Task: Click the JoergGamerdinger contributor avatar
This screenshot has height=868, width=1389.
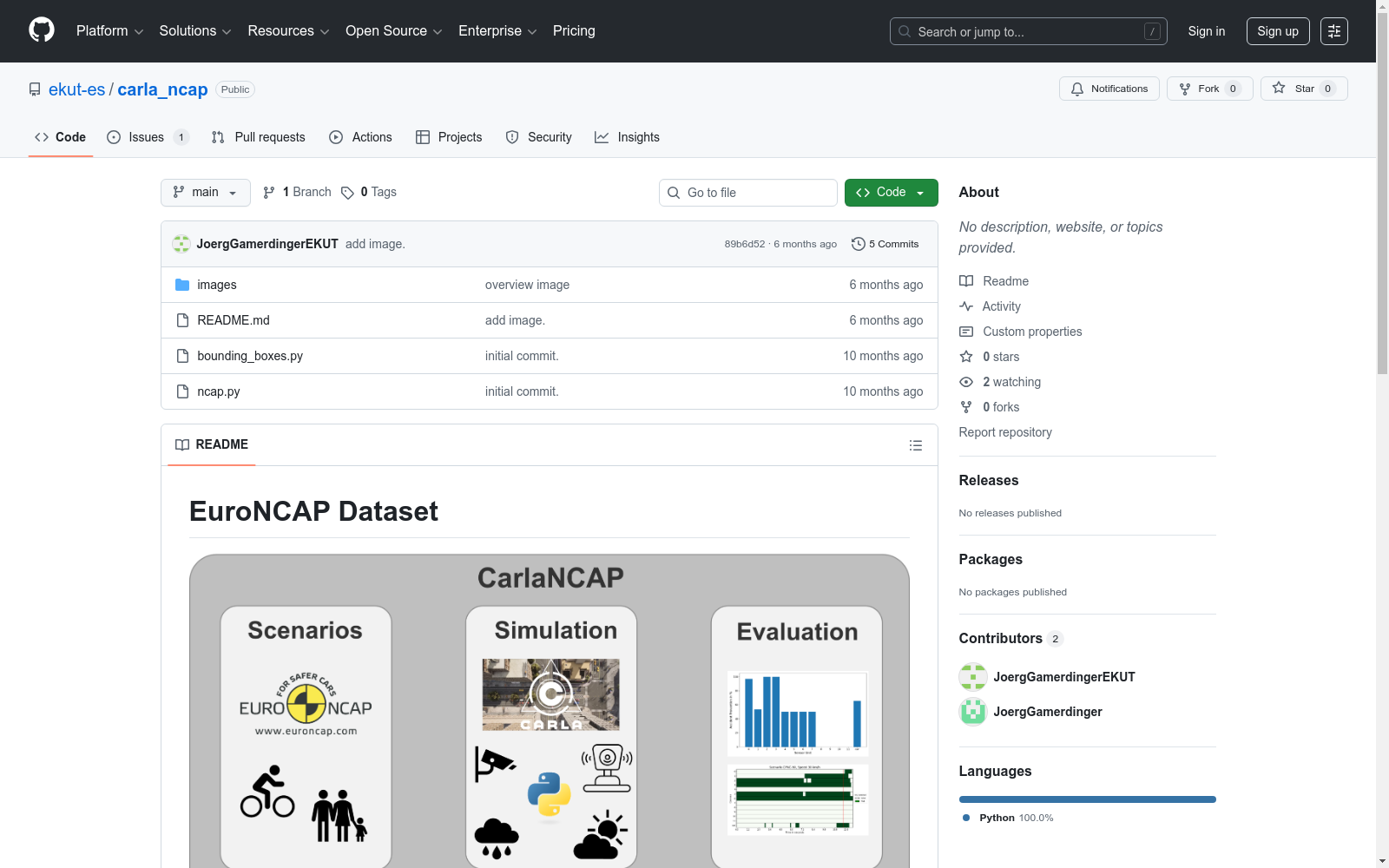Action: 973,712
